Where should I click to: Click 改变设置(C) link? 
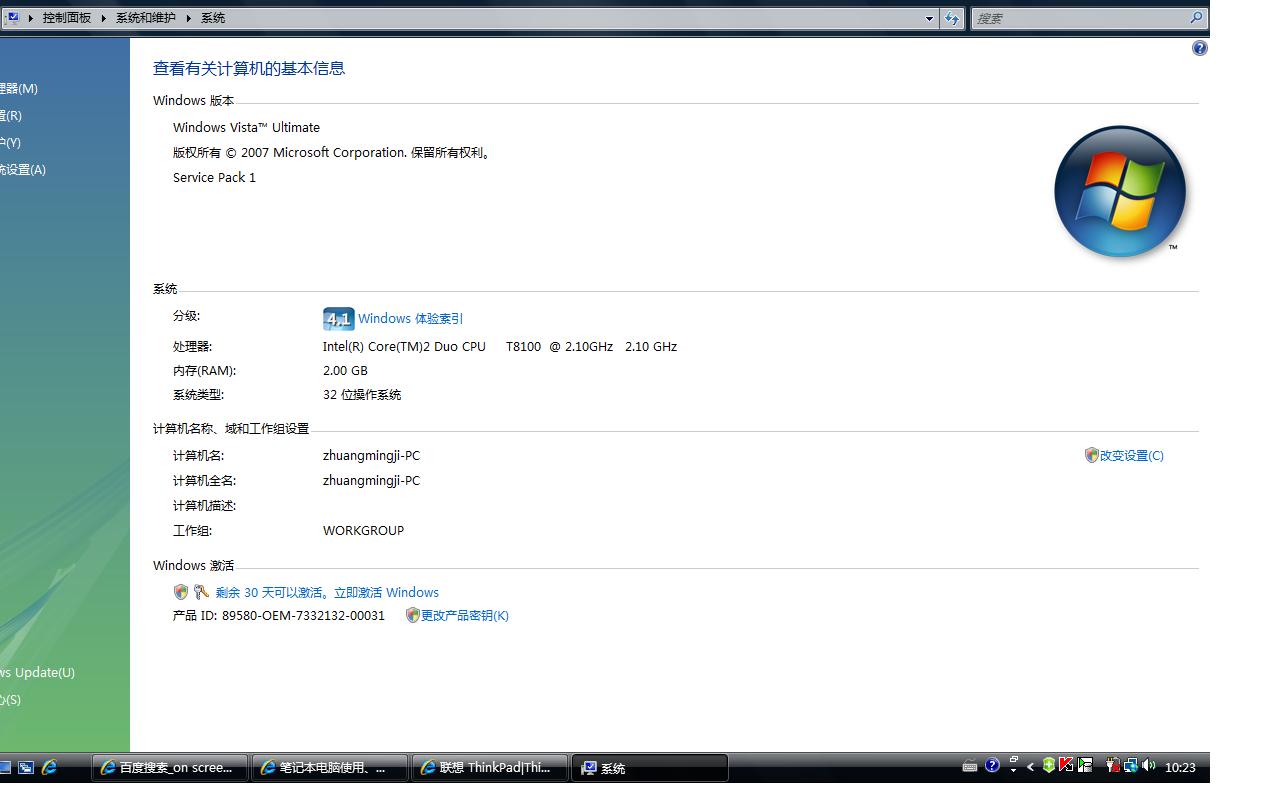(x=1131, y=455)
